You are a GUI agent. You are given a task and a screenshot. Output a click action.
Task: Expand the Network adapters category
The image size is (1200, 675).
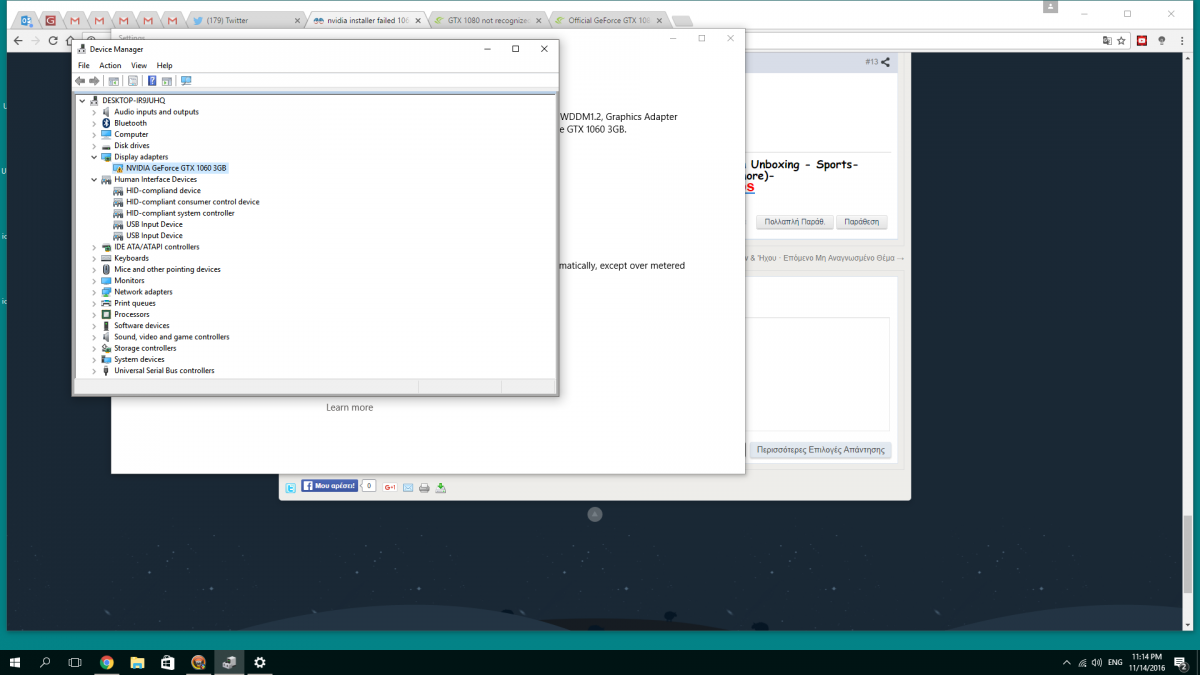pyautogui.click(x=94, y=292)
